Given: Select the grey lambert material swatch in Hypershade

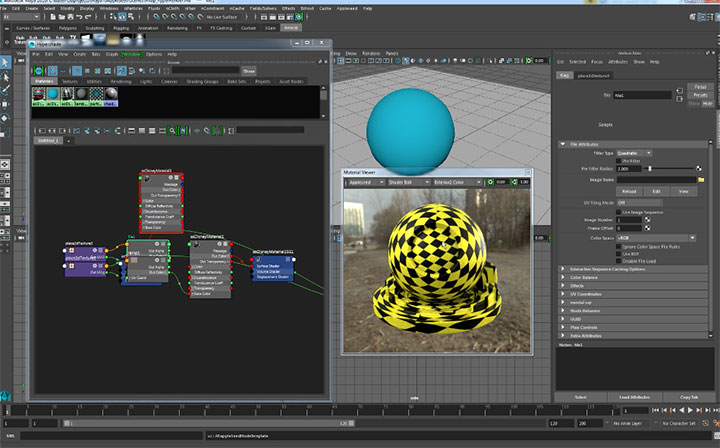Looking at the screenshot, I should click(x=82, y=96).
